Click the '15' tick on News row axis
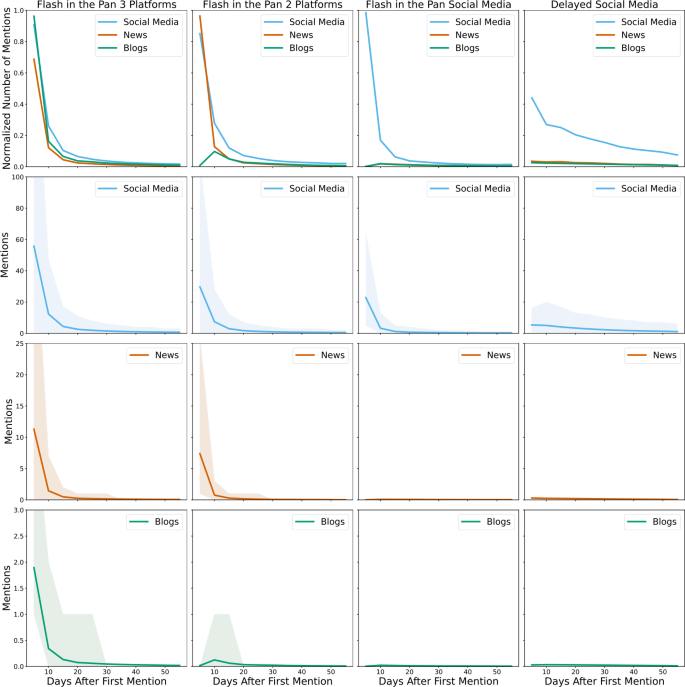The height and width of the screenshot is (687, 685). pyautogui.click(x=20, y=406)
